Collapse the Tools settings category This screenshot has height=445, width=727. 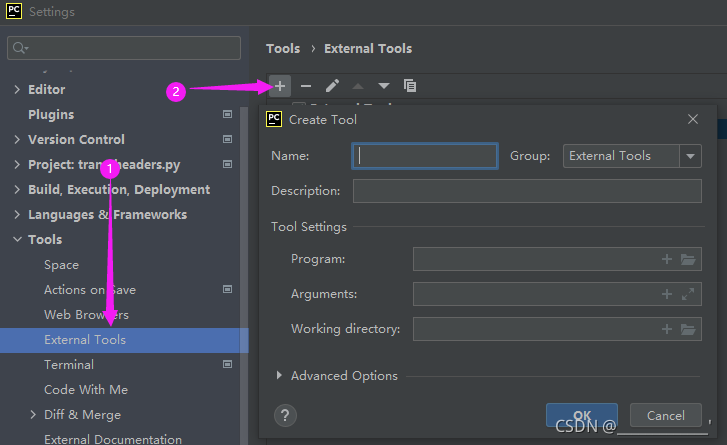[17, 240]
